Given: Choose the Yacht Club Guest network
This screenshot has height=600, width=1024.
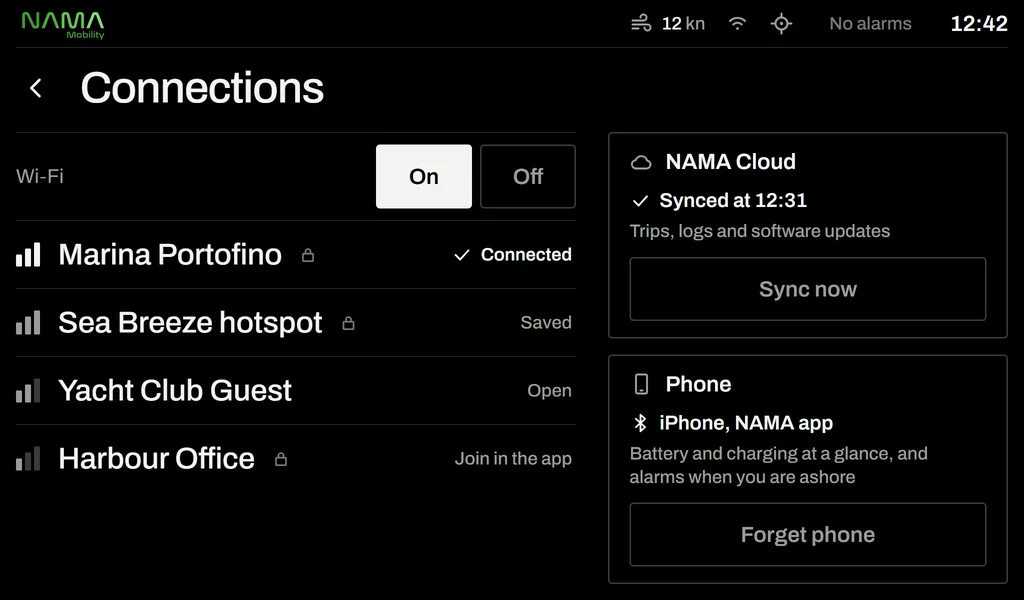Looking at the screenshot, I should pyautogui.click(x=296, y=390).
